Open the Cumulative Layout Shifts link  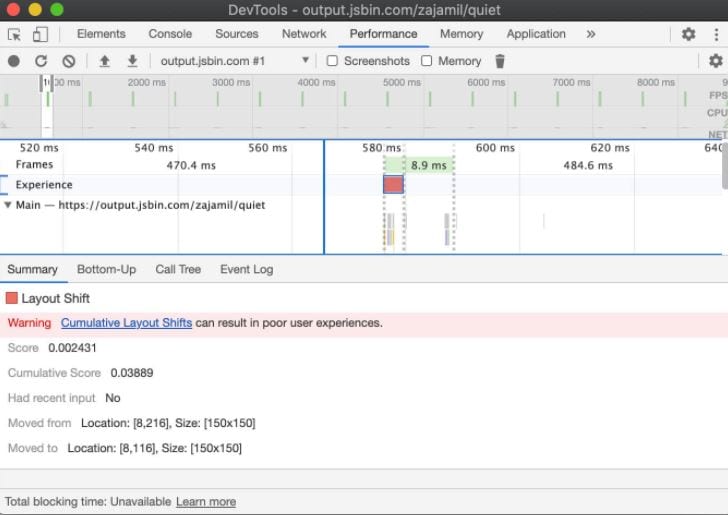[x=126, y=323]
